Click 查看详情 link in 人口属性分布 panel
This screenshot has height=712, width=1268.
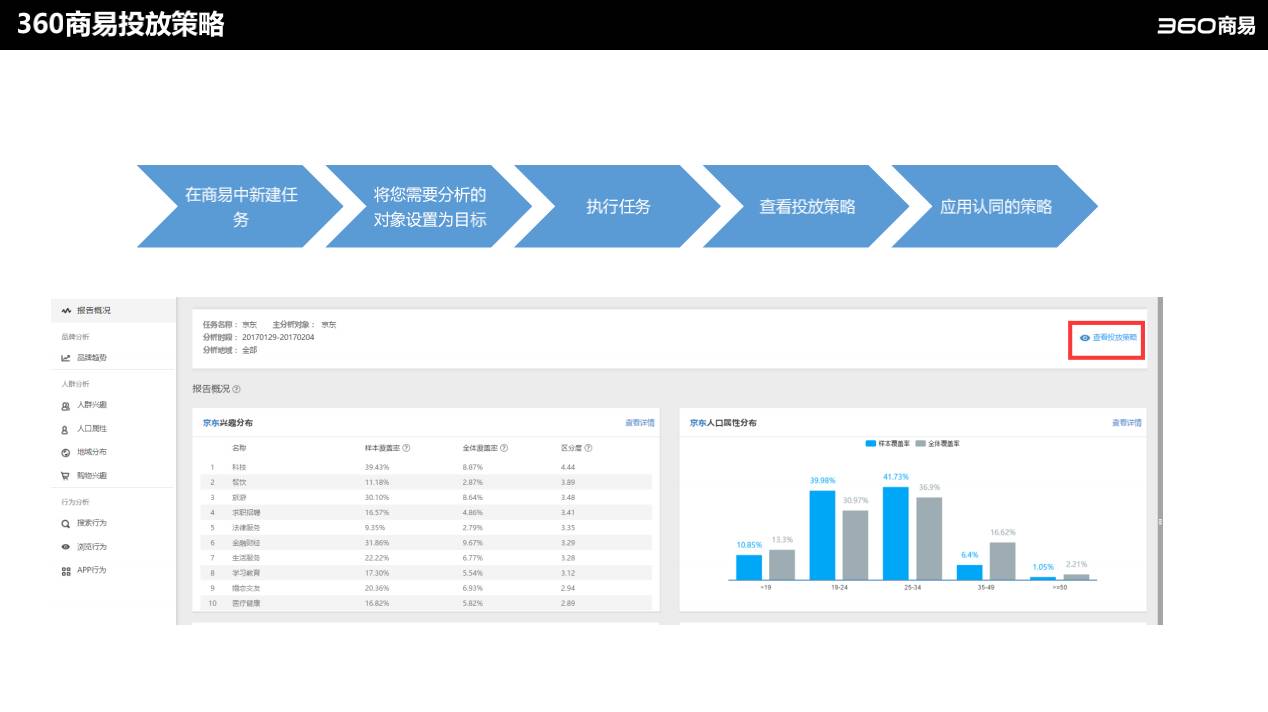[1126, 423]
